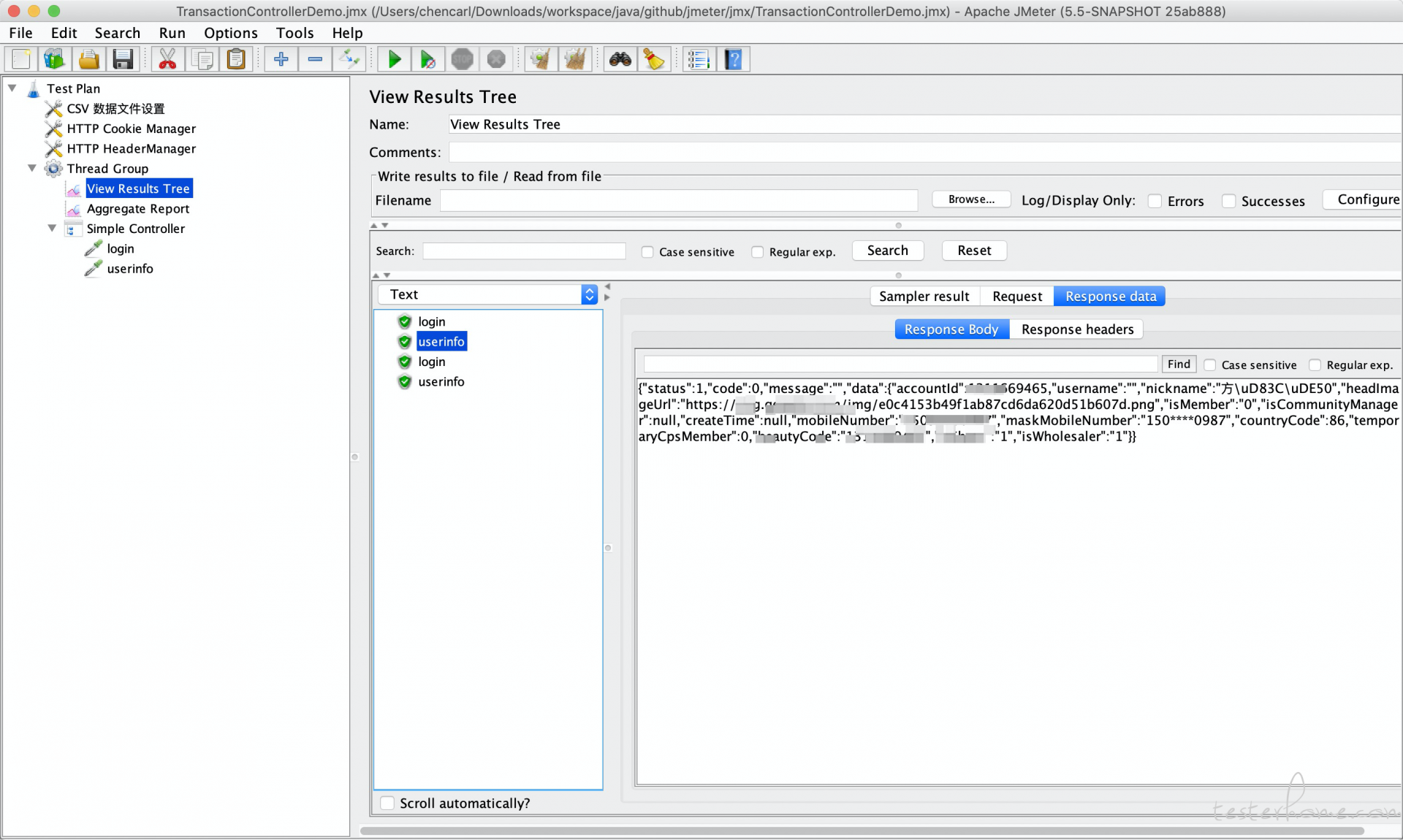Toggle Regular exp. in Search bar

[x=758, y=252]
